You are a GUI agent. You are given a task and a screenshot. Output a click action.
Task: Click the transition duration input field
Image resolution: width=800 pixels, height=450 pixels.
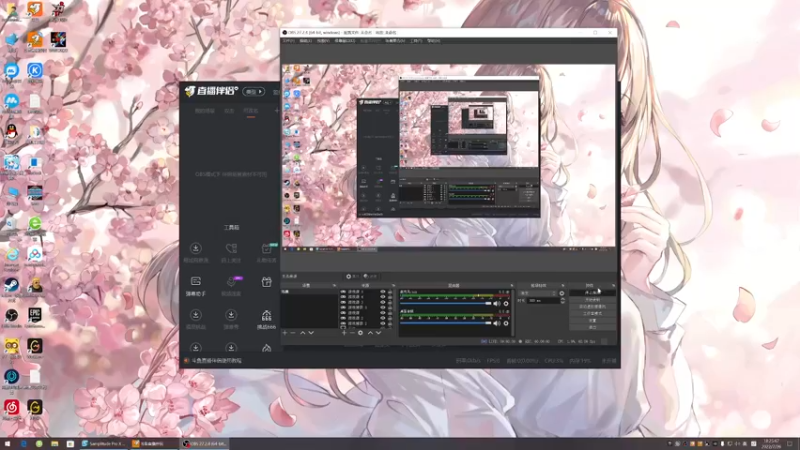click(543, 301)
